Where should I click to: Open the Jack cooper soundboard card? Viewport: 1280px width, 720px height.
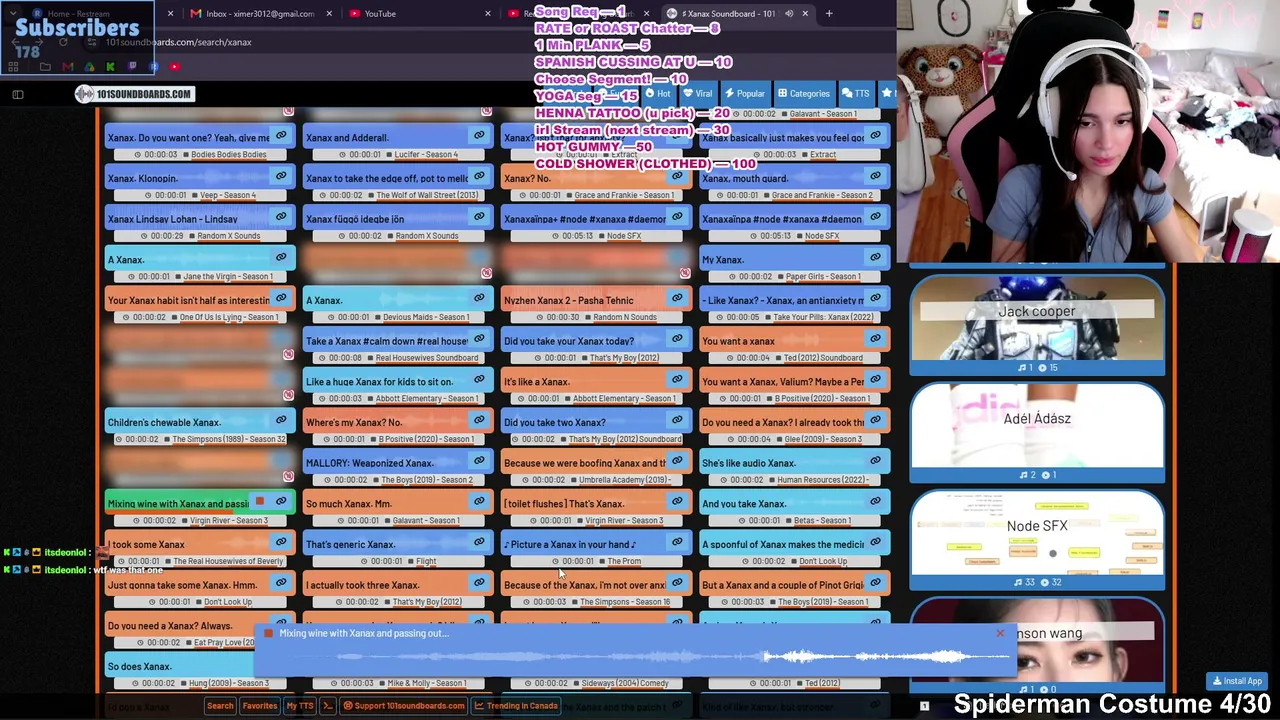click(x=1037, y=326)
